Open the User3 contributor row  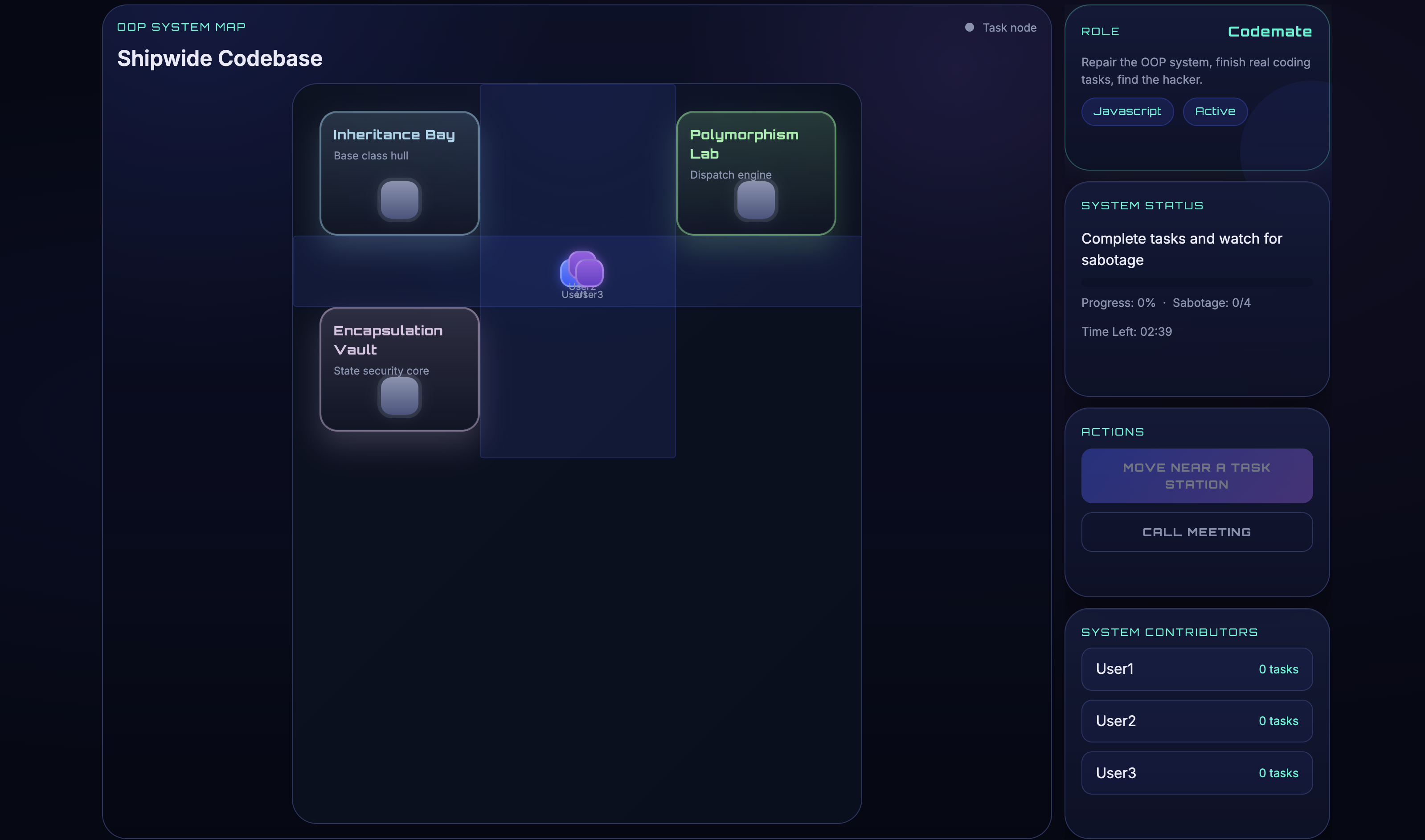tap(1196, 773)
